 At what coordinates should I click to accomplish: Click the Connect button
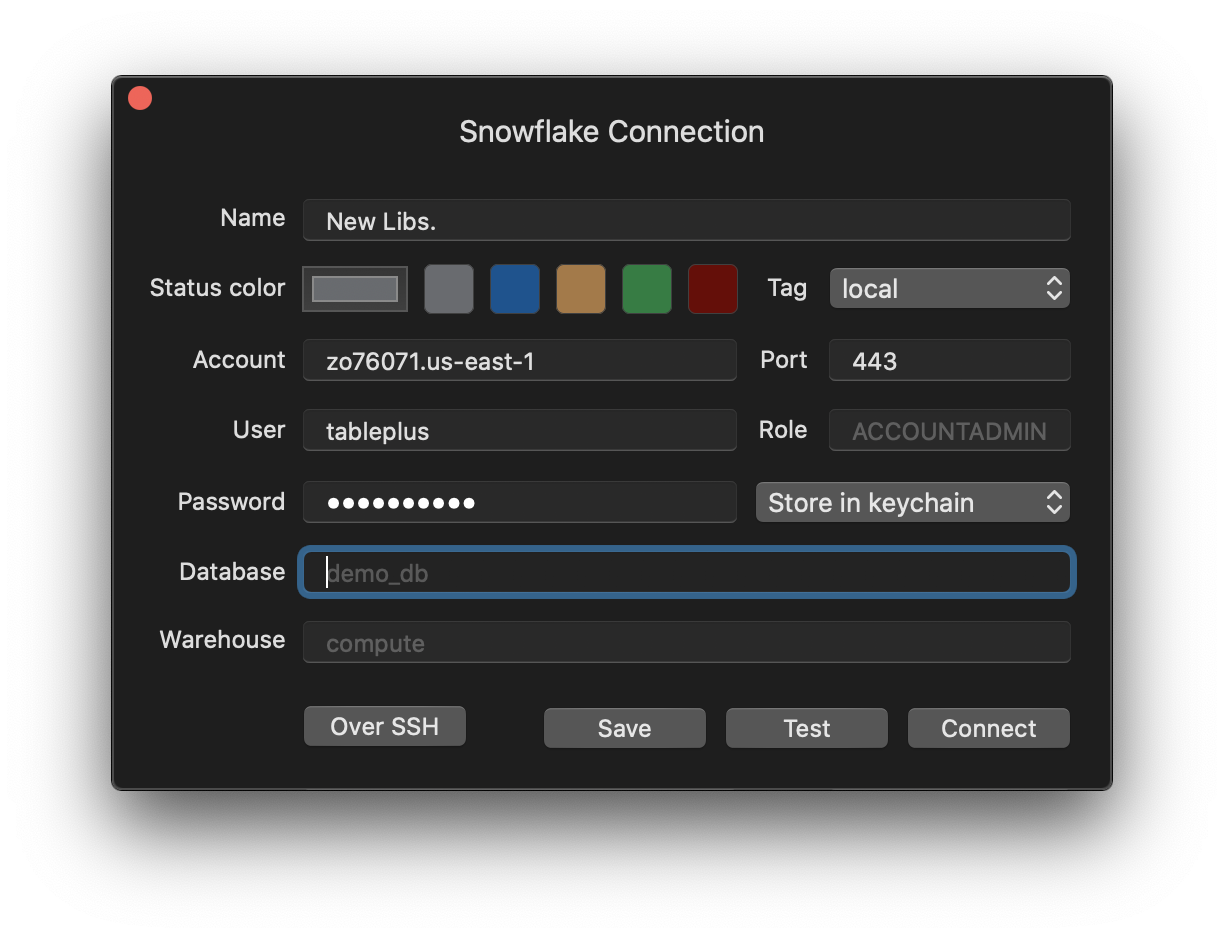988,728
